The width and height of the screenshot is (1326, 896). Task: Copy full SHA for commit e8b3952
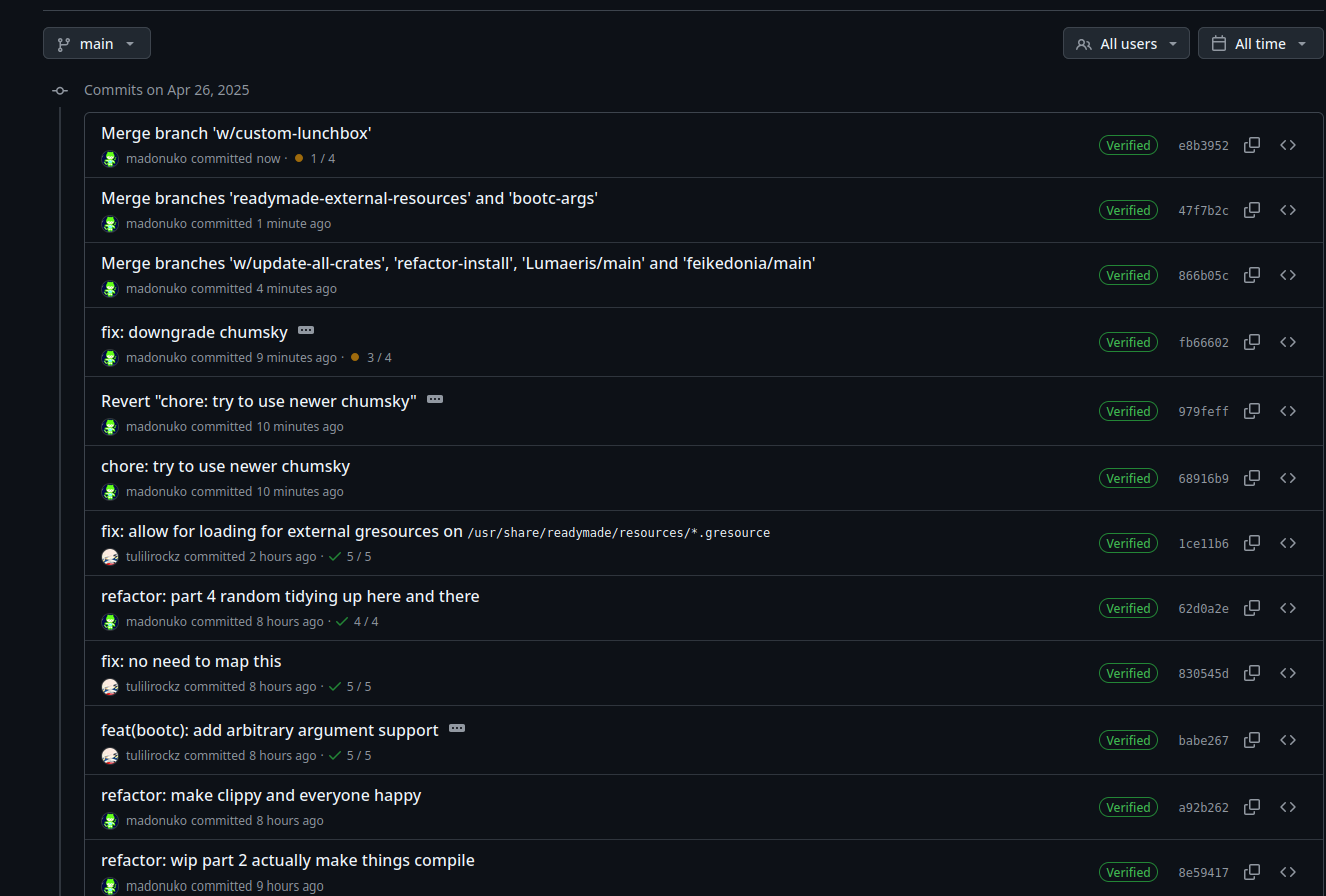point(1251,145)
